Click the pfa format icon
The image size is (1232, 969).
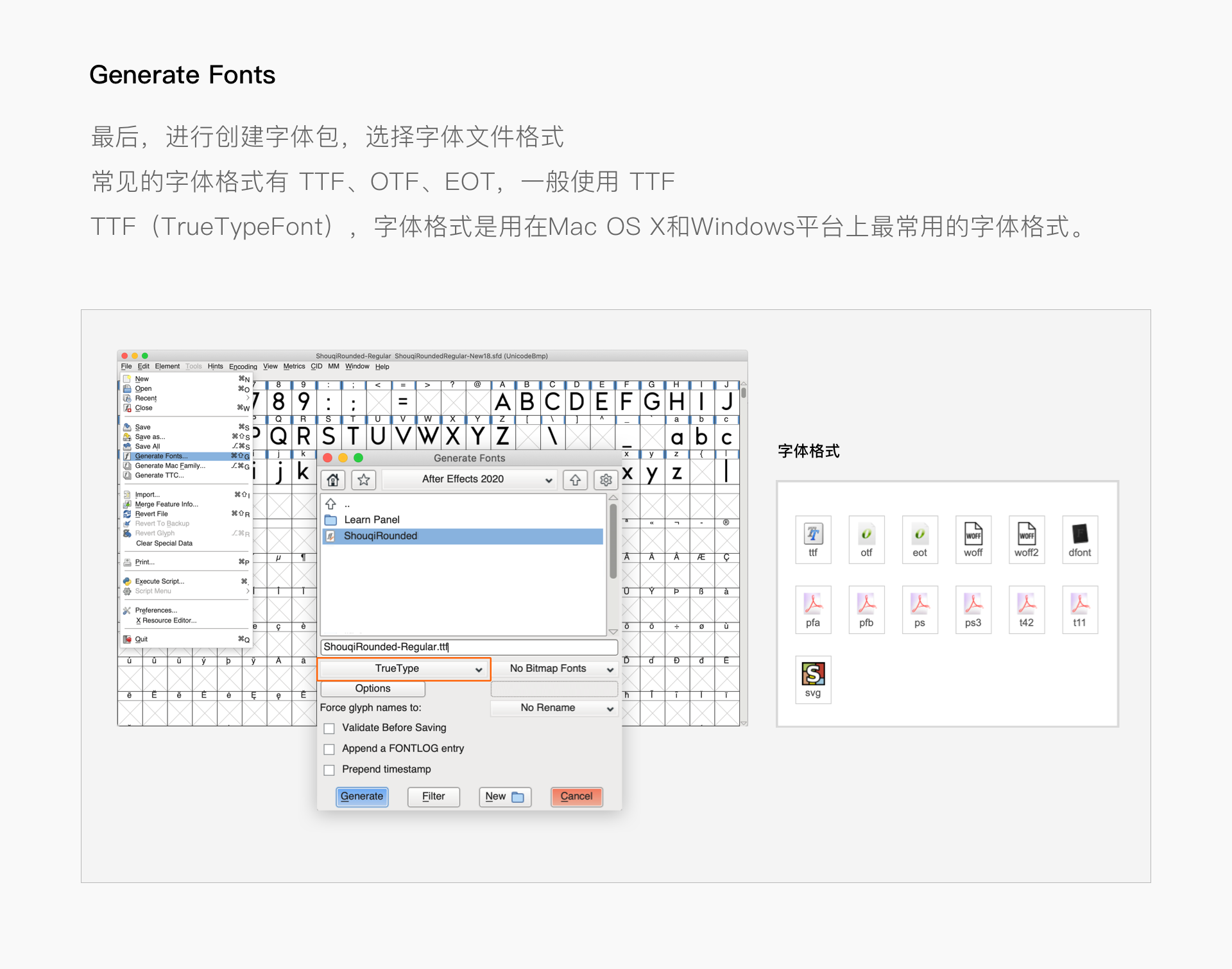point(813,609)
